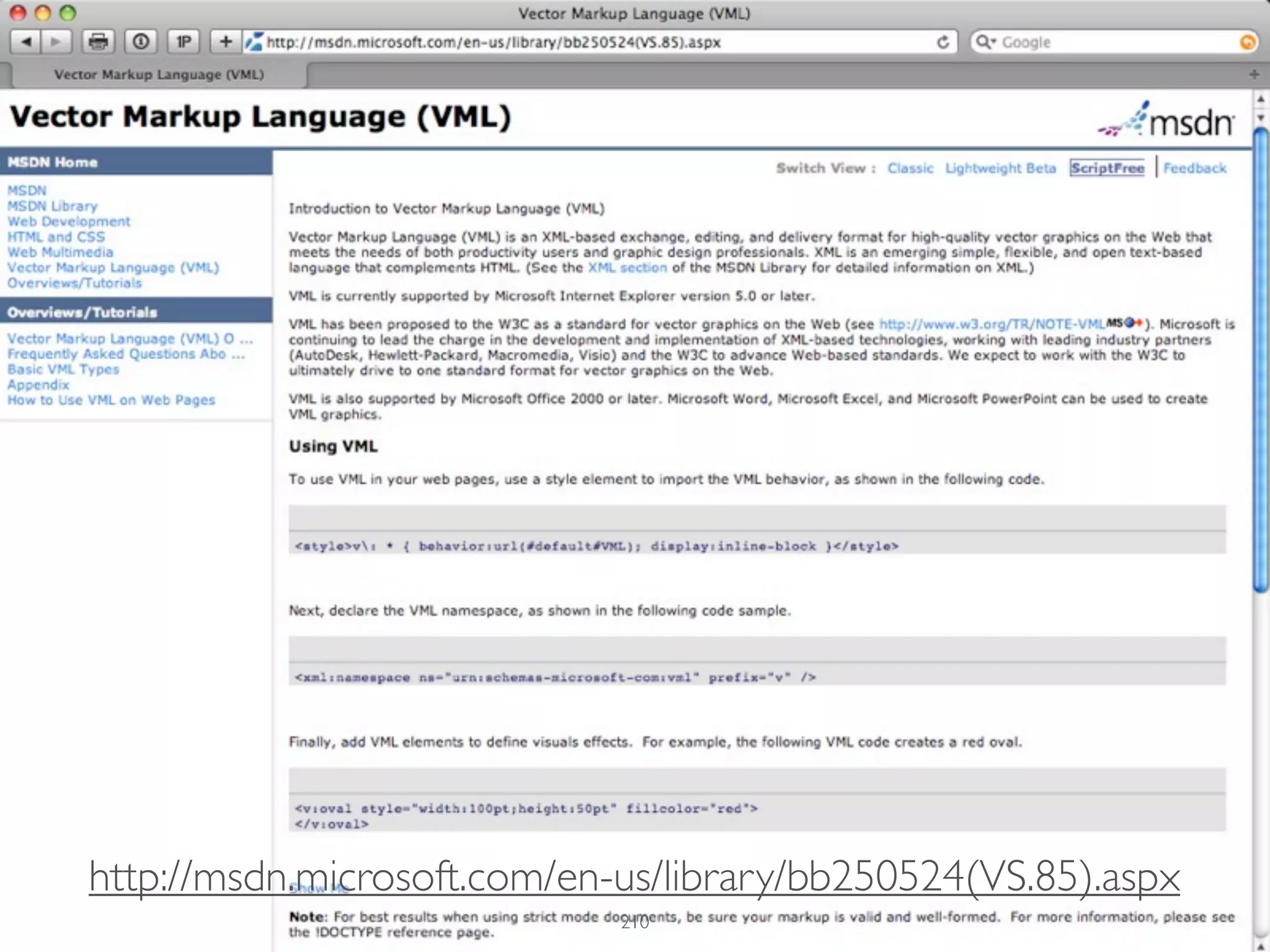Open Basic VML Types in sidebar
Viewport: 1270px width, 952px height.
coord(63,369)
